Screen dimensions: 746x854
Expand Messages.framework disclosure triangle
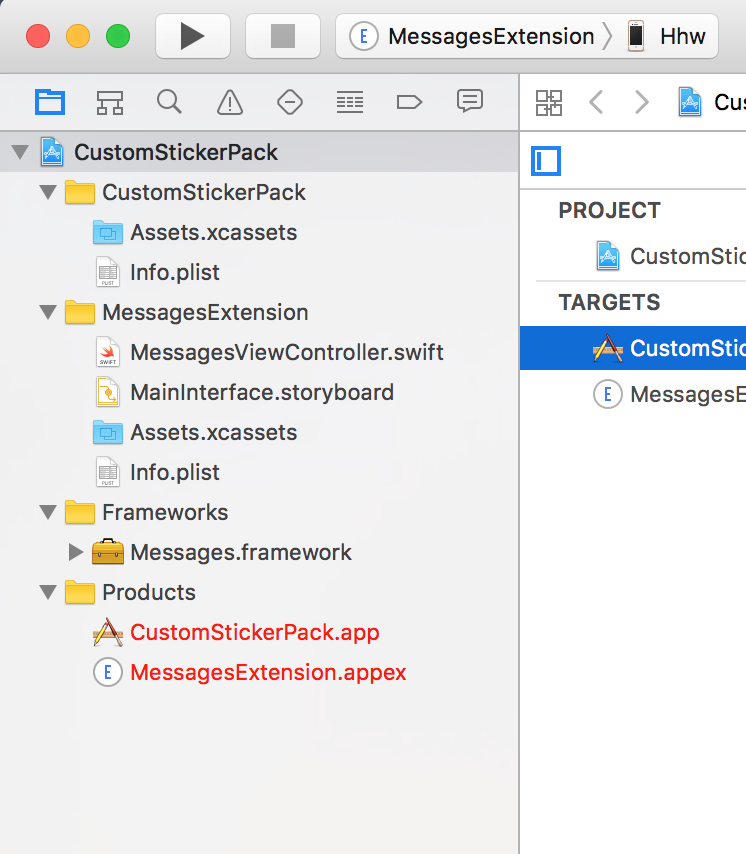[x=75, y=553]
